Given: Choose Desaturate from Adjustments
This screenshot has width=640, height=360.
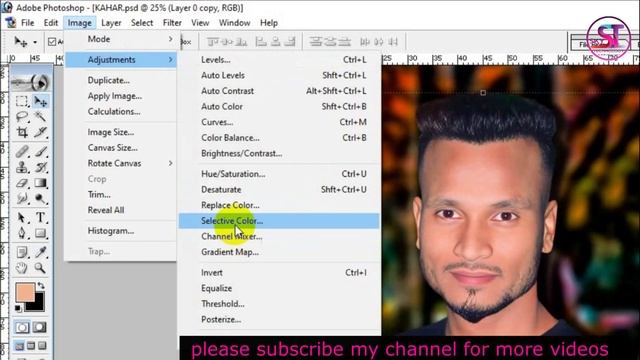Looking at the screenshot, I should tap(279, 189).
